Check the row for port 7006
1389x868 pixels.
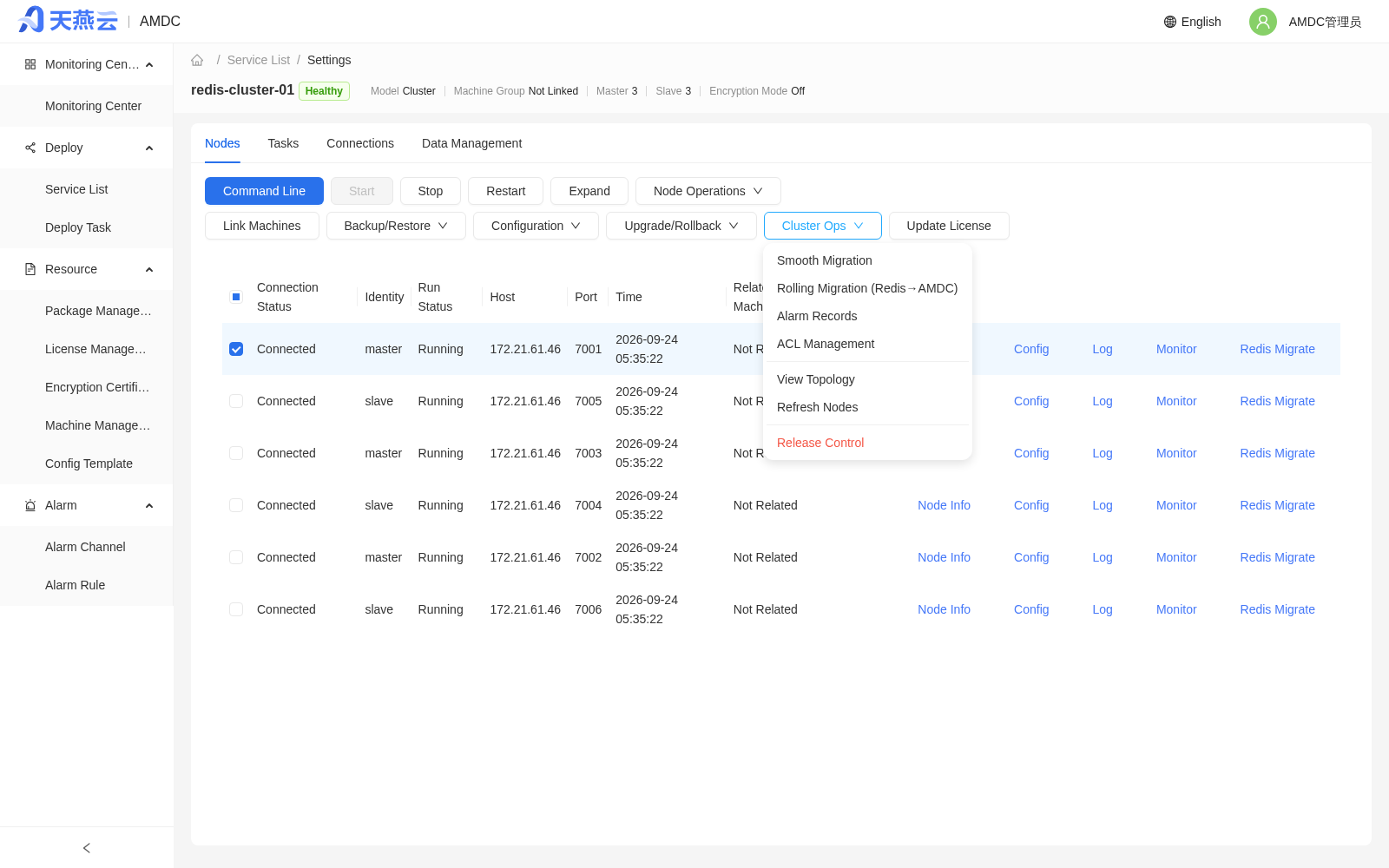point(236,609)
